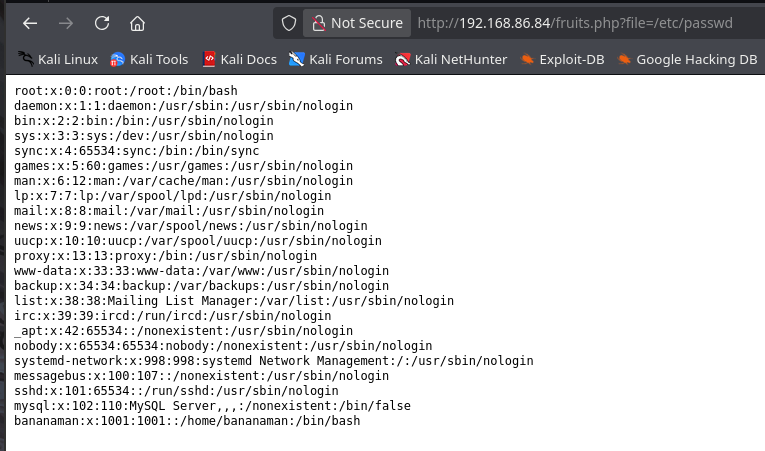
Task: Click the Kali Tools bookmark icon
Action: click(117, 60)
